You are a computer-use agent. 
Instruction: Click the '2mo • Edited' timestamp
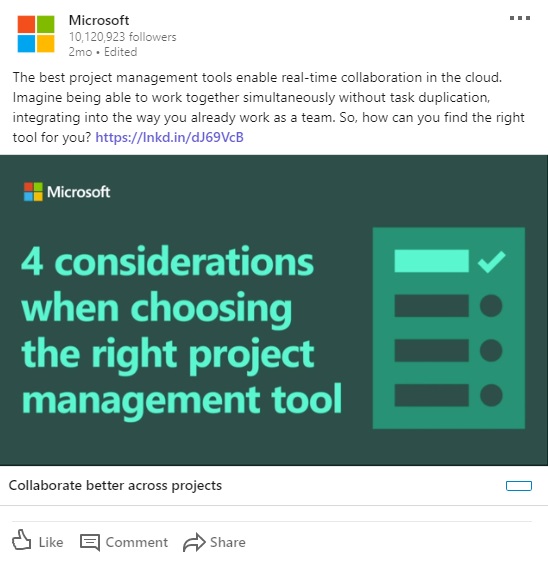[x=103, y=52]
